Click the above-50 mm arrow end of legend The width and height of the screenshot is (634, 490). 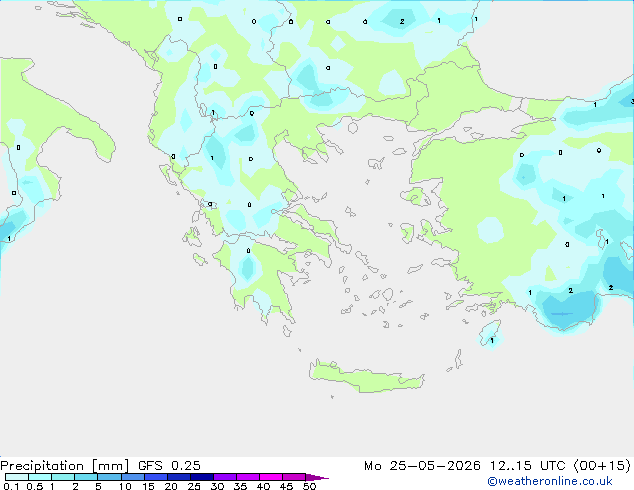tap(317, 477)
